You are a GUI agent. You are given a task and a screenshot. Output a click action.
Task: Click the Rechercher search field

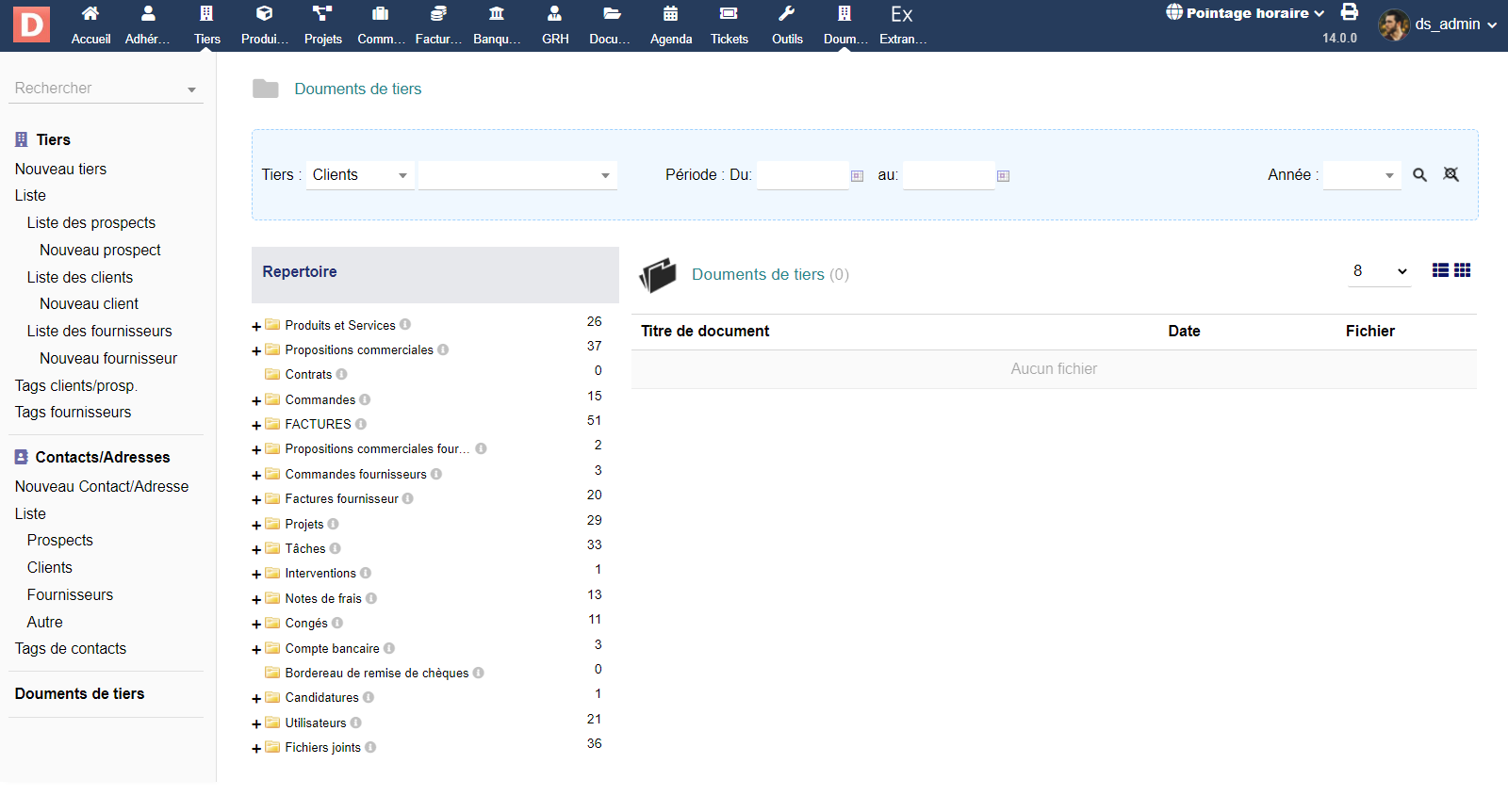click(99, 89)
